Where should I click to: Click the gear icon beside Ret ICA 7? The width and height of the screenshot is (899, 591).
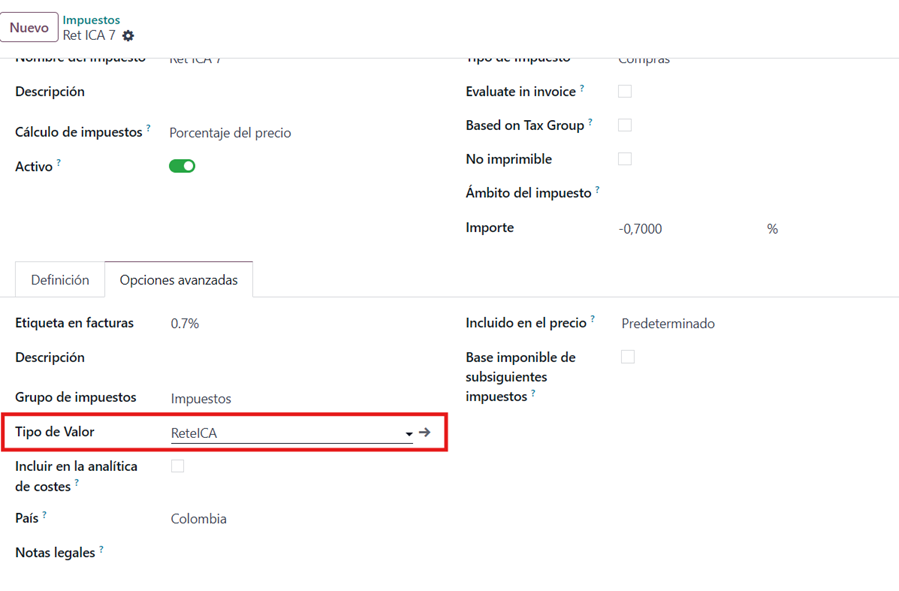128,36
